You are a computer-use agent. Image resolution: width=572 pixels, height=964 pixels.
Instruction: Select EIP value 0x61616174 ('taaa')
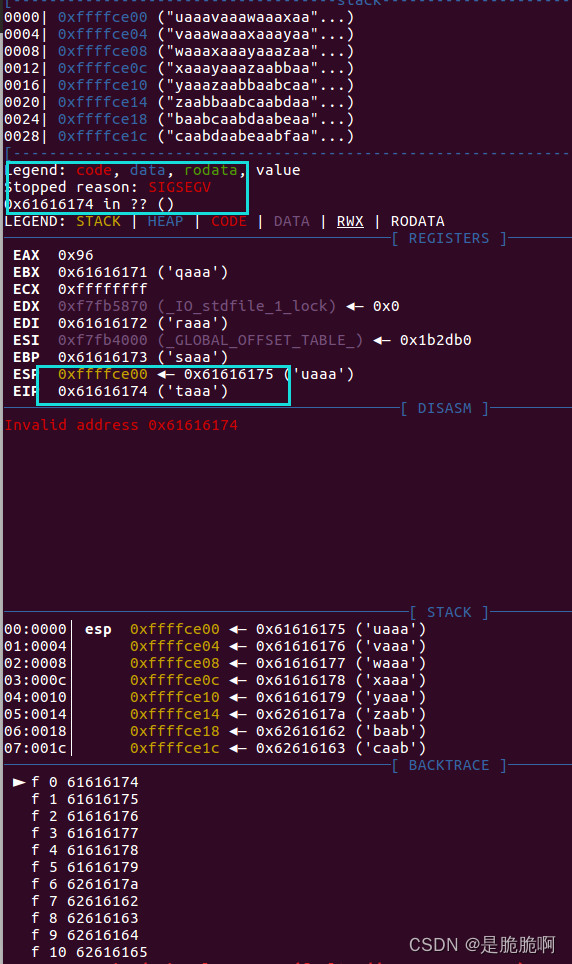tap(143, 391)
